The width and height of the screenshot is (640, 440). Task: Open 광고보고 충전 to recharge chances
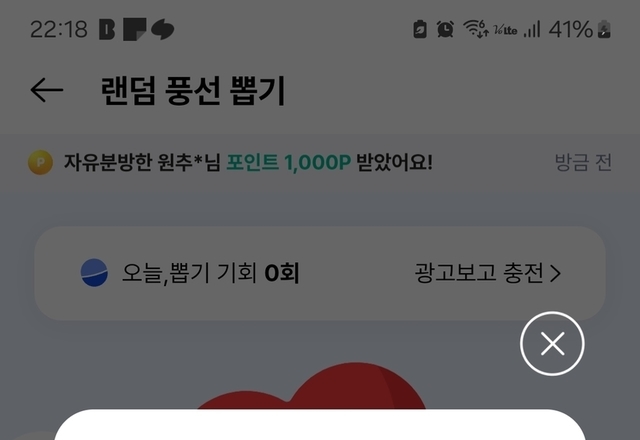coord(488,273)
